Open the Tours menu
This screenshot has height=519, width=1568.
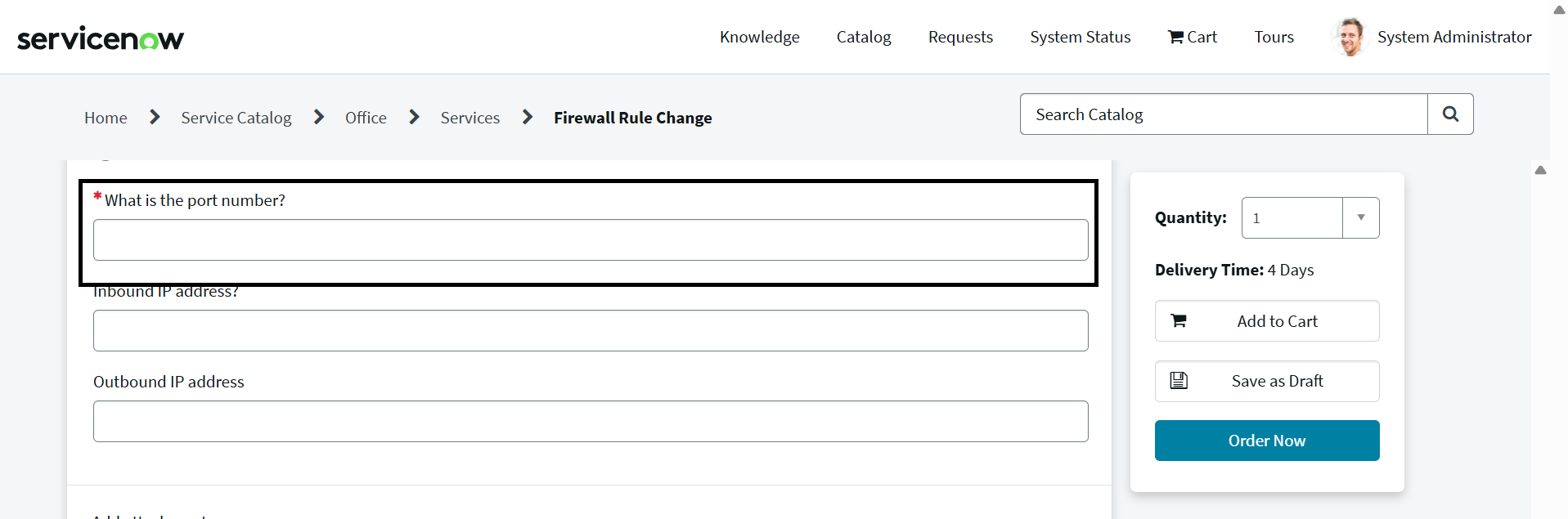pyautogui.click(x=1274, y=37)
